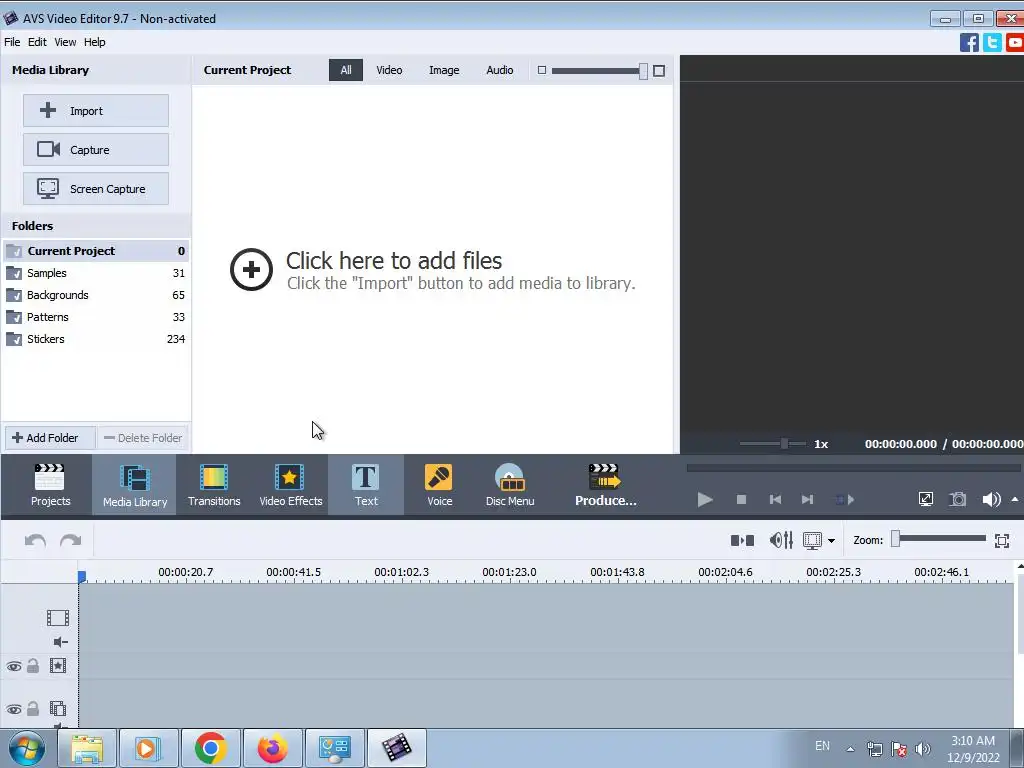Click the fullscreen preview icon
The image size is (1024, 768).
925,500
